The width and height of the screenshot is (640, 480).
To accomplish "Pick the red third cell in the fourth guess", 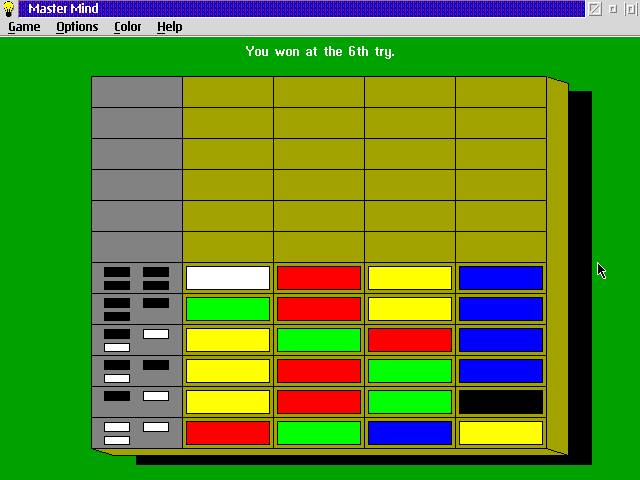I will pyautogui.click(x=410, y=340).
